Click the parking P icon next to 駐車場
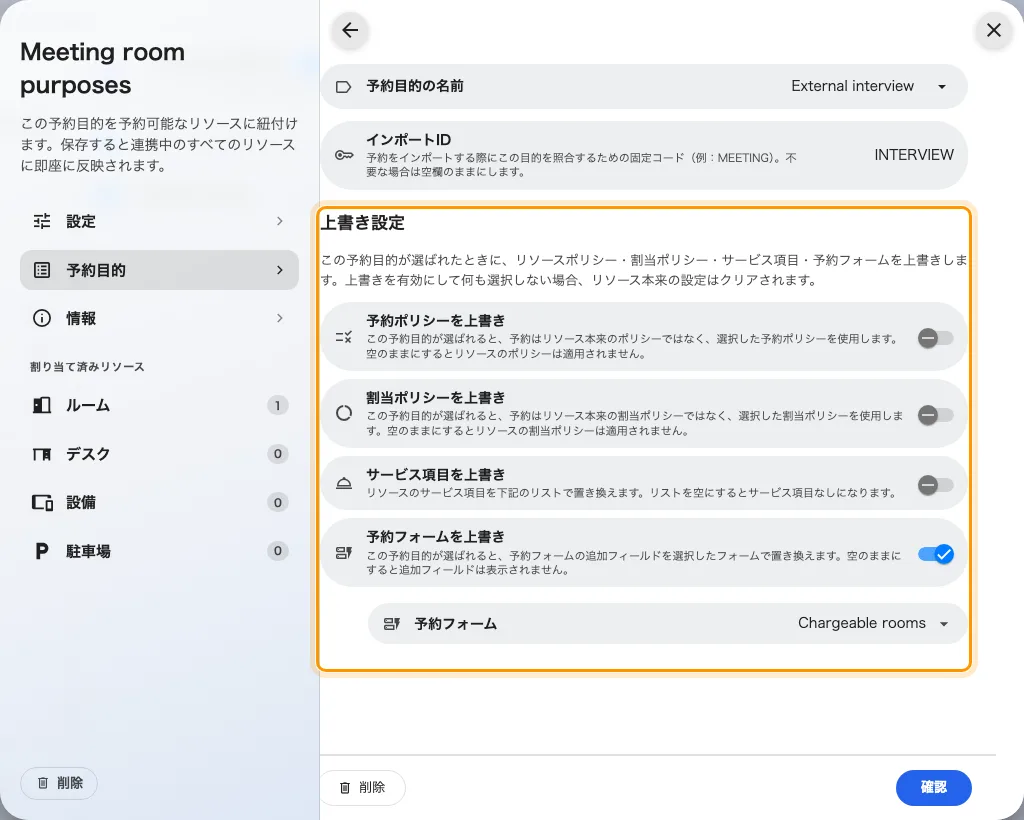This screenshot has height=820, width=1024. (x=42, y=551)
